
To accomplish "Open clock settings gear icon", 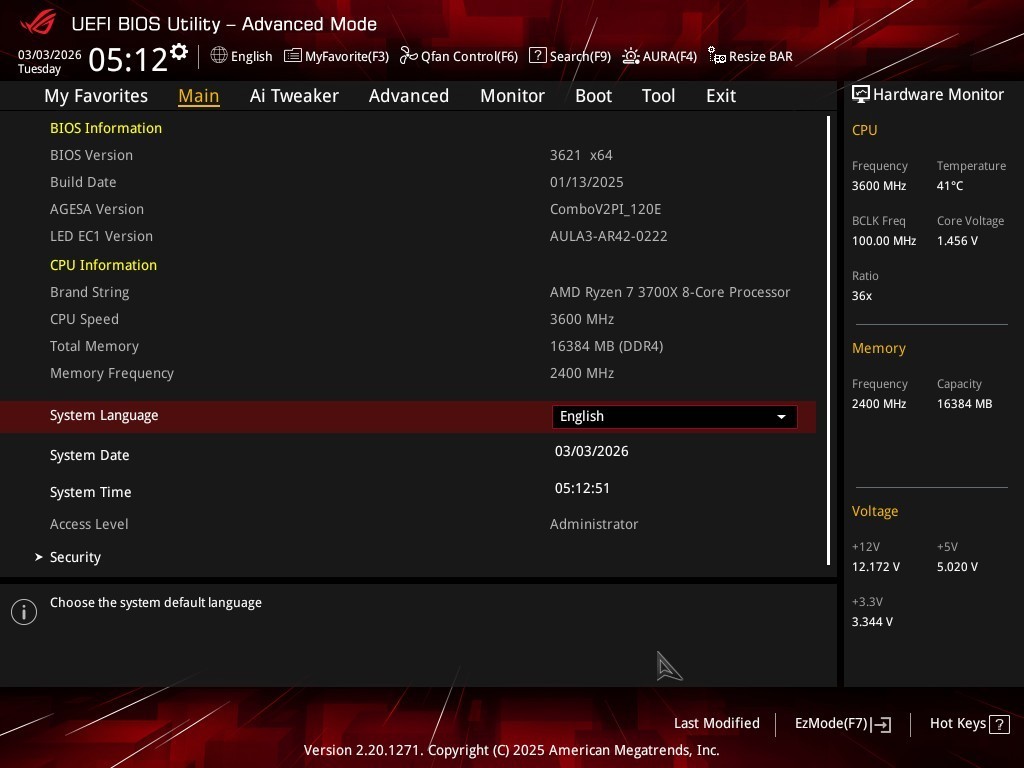I will 179,51.
